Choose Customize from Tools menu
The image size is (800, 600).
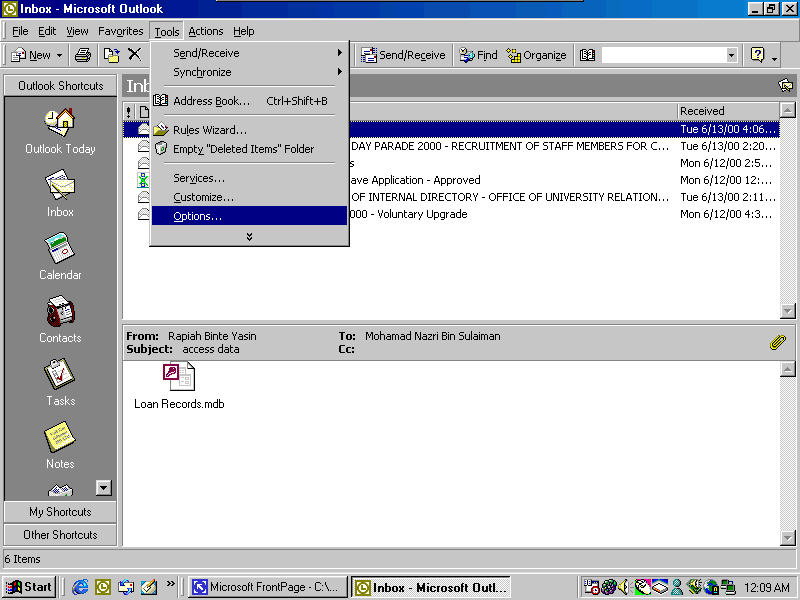[x=249, y=197]
